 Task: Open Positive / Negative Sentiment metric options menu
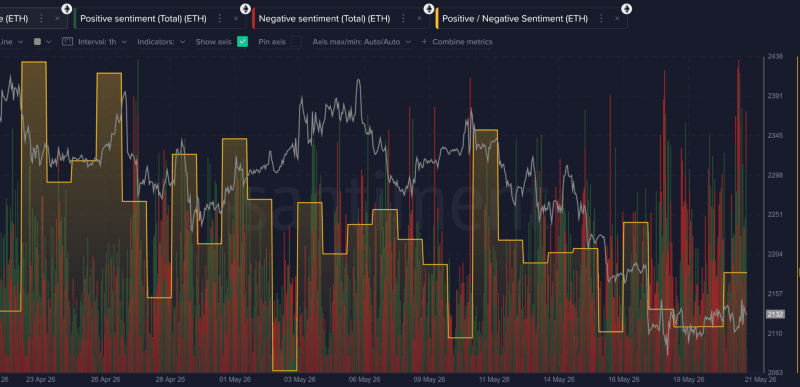click(x=601, y=18)
